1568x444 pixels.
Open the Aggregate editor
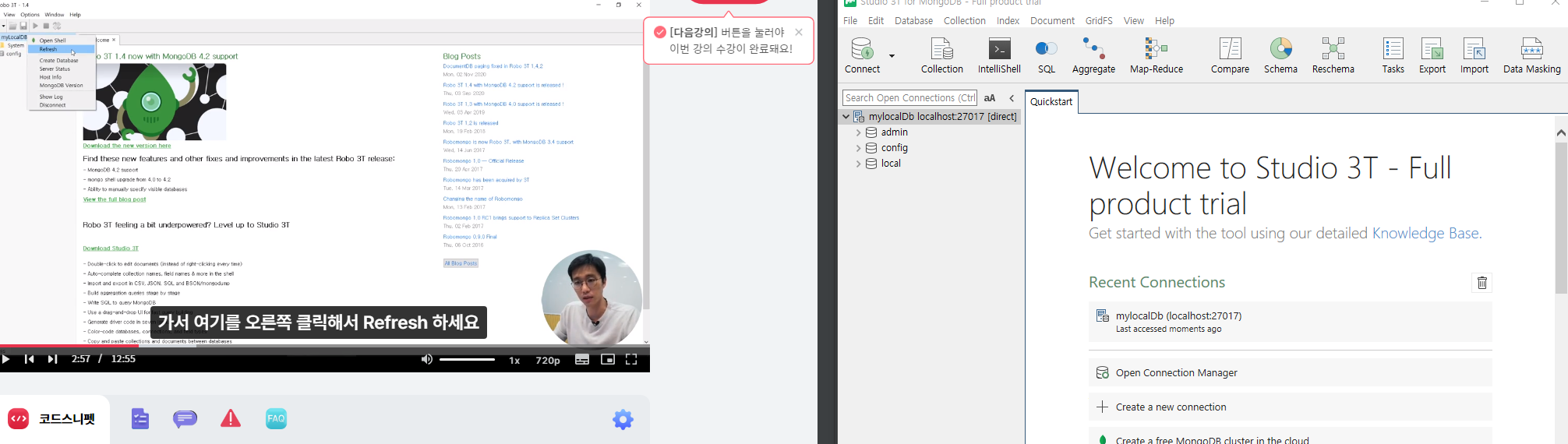(1093, 55)
